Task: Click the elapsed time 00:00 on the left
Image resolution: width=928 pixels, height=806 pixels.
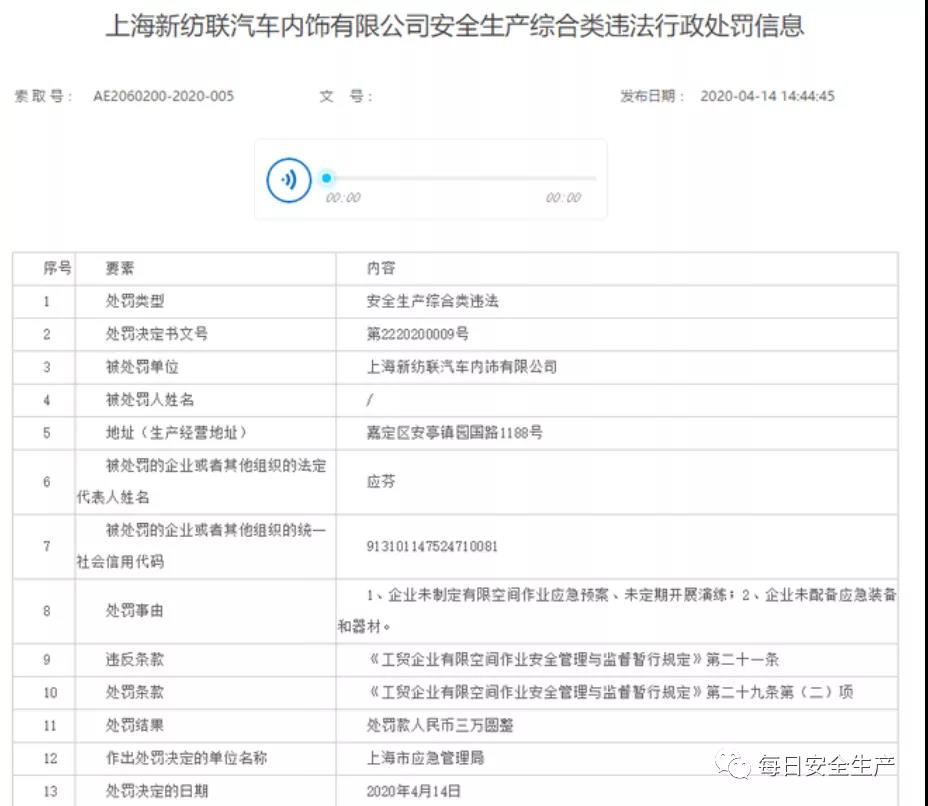Action: pyautogui.click(x=343, y=198)
